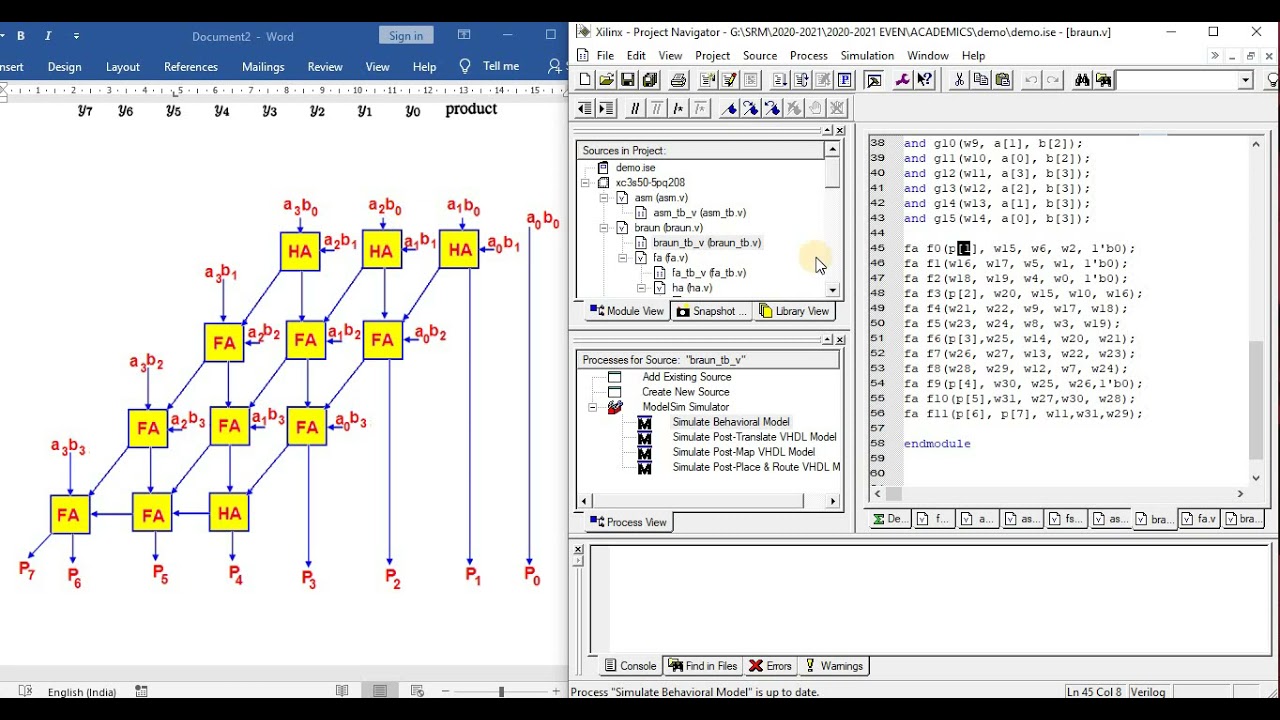
Task: Open the Process menu
Action: click(808, 56)
